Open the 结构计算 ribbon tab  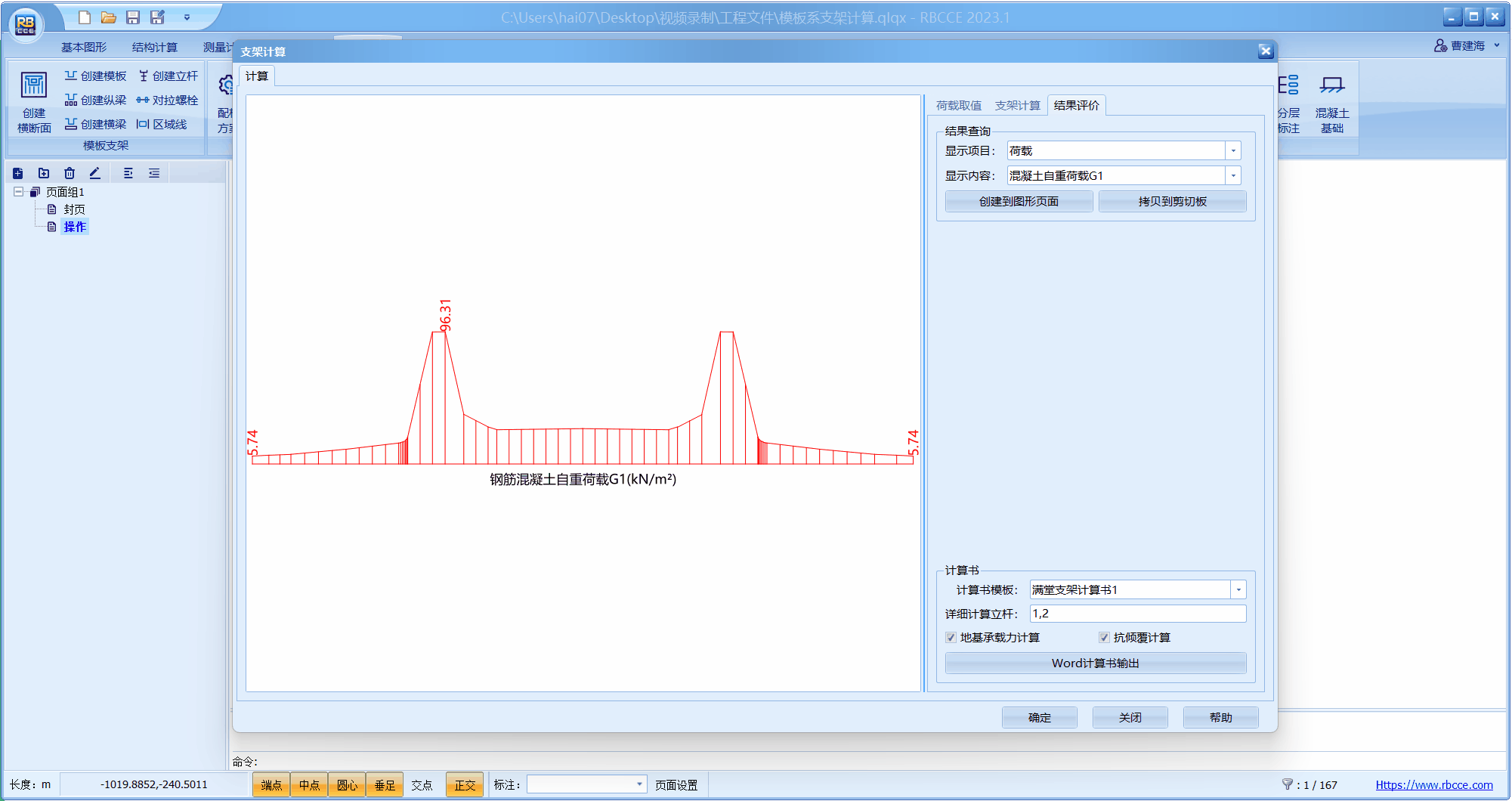coord(154,48)
